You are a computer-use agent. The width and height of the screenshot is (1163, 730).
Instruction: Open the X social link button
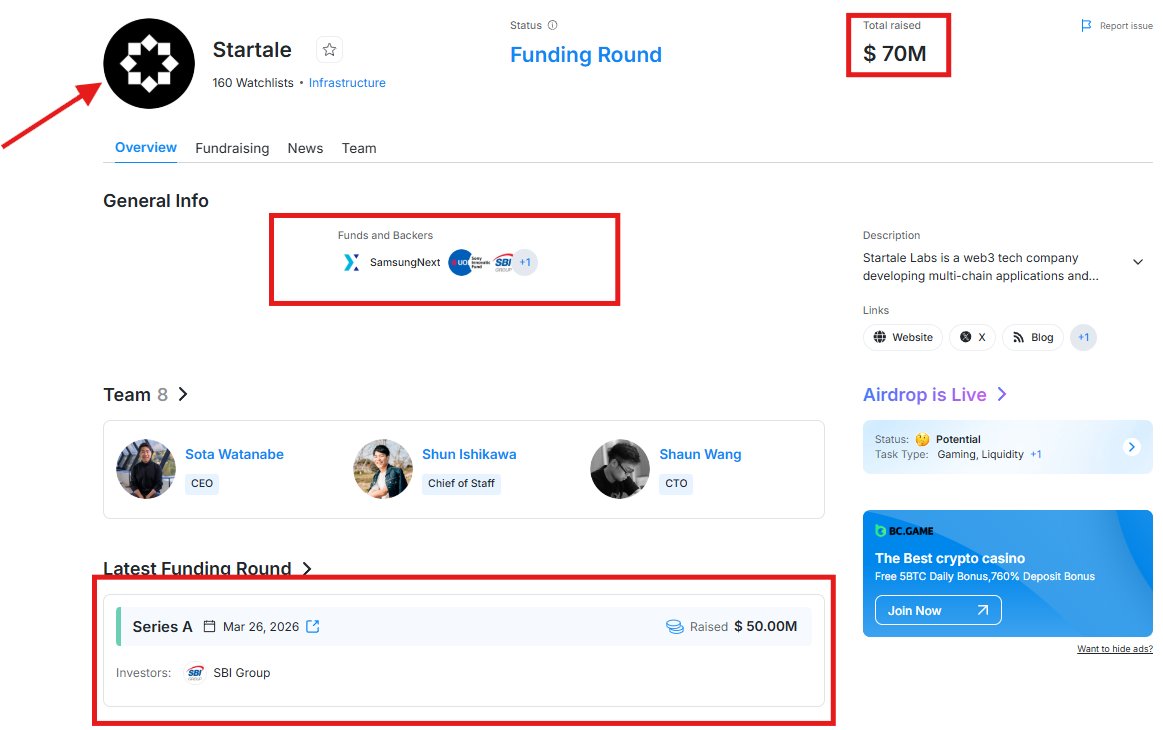(972, 338)
